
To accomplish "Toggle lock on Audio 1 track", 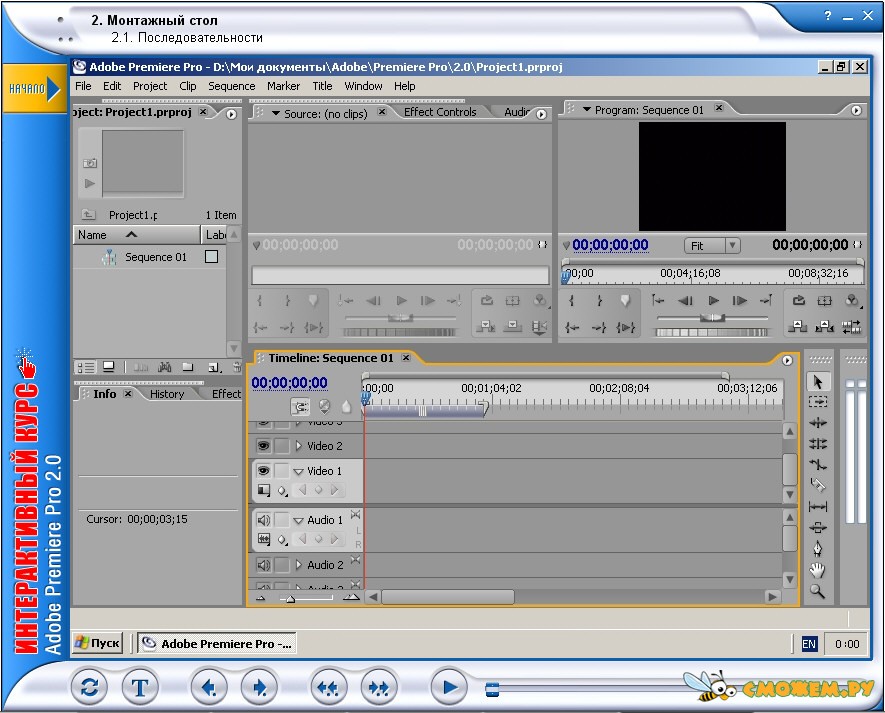I will tap(281, 520).
